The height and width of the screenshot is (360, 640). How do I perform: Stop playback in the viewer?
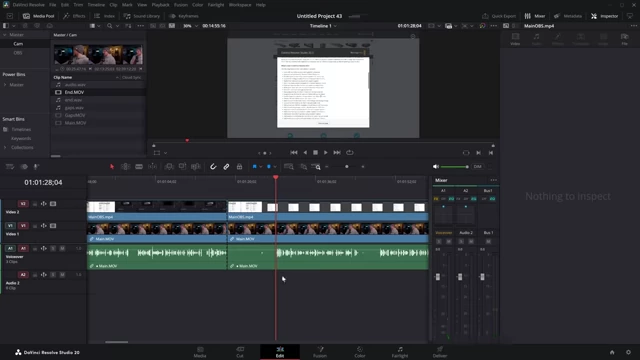[315, 152]
